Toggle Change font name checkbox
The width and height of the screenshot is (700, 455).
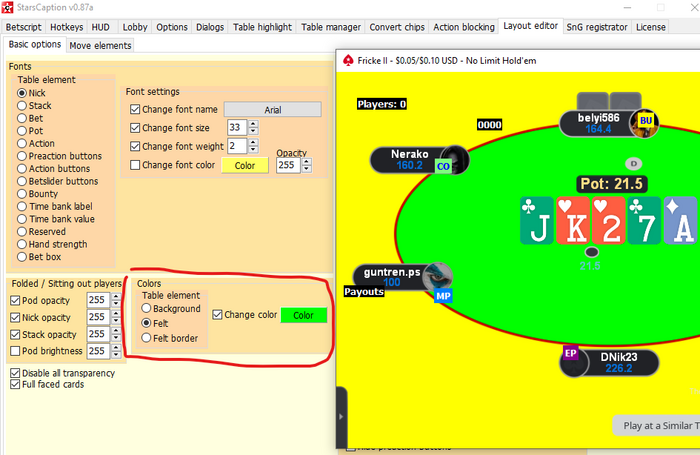coord(135,109)
